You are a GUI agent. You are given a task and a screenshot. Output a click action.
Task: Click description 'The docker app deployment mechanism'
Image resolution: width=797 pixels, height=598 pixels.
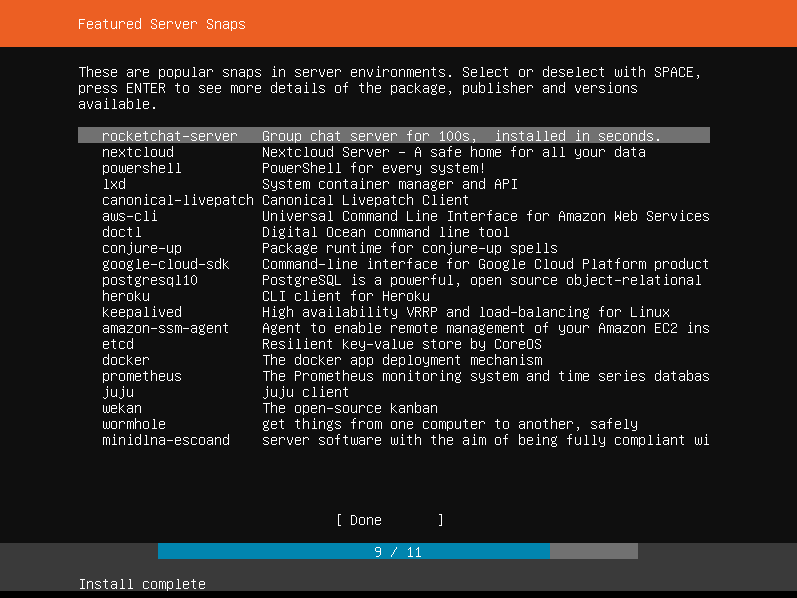(x=402, y=360)
